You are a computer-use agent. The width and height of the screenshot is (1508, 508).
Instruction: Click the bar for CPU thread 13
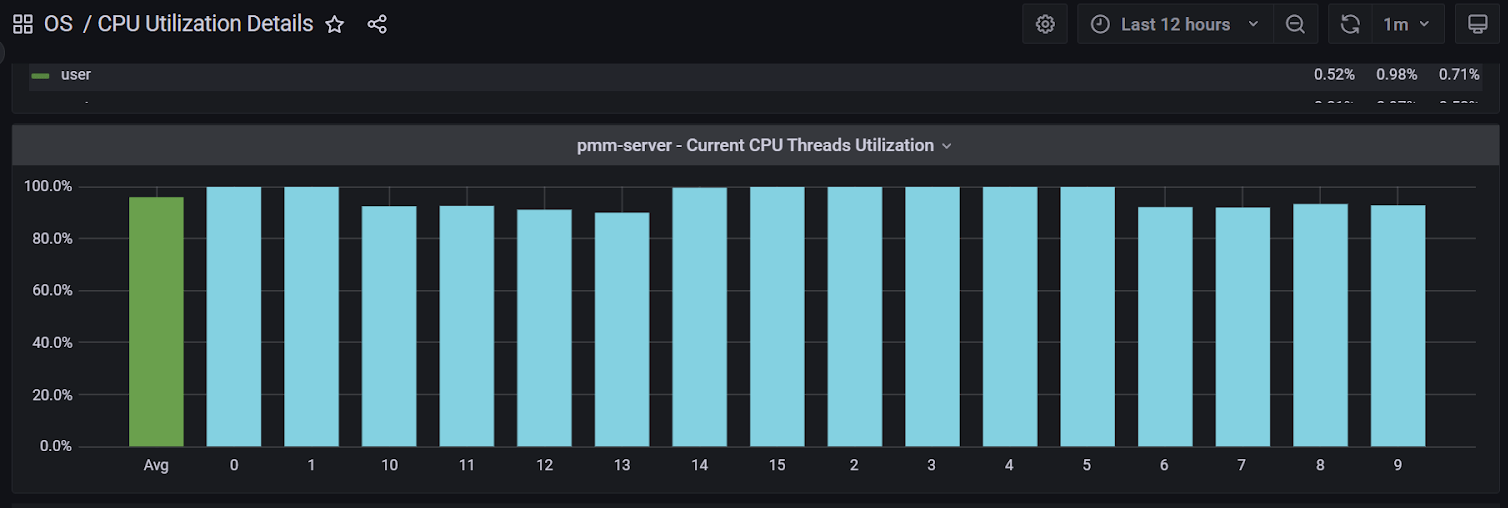coord(622,328)
